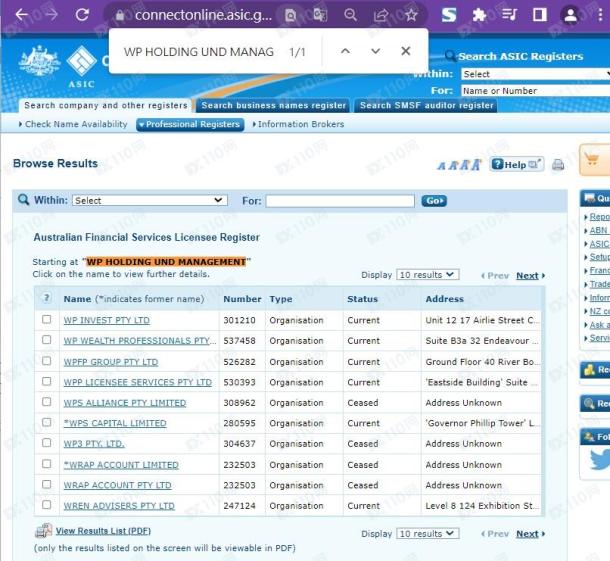Screen dimensions: 610x561
Task: Open Browse Results Within Select dropdown
Action: click(x=150, y=200)
